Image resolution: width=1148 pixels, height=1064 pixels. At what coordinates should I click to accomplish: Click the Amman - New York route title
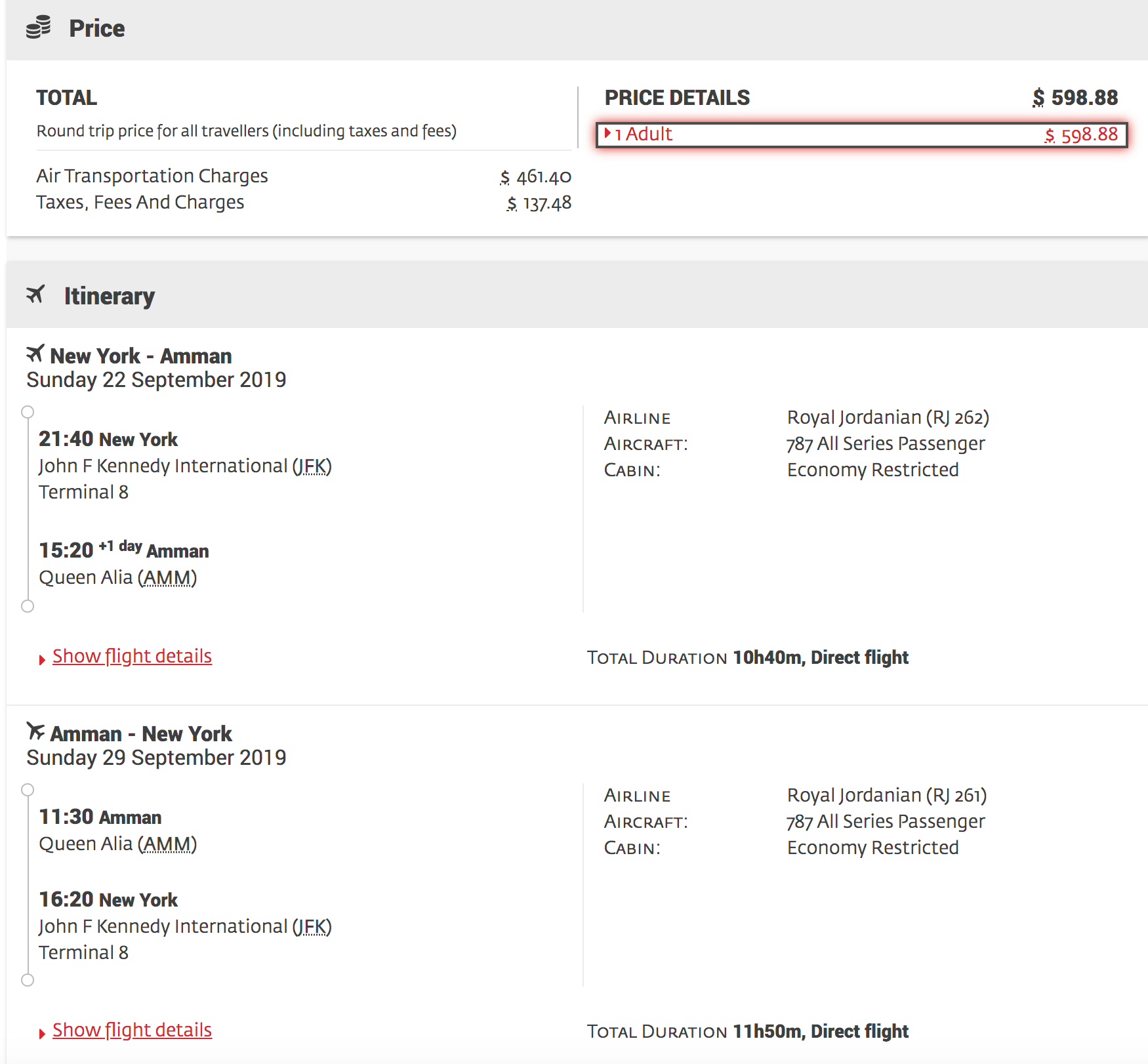(141, 734)
